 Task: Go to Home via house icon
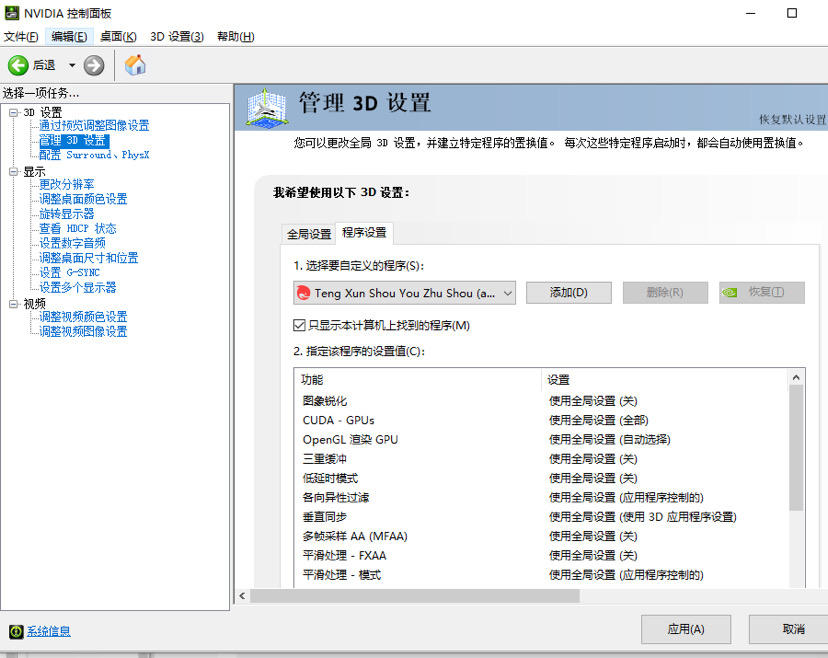[x=135, y=65]
